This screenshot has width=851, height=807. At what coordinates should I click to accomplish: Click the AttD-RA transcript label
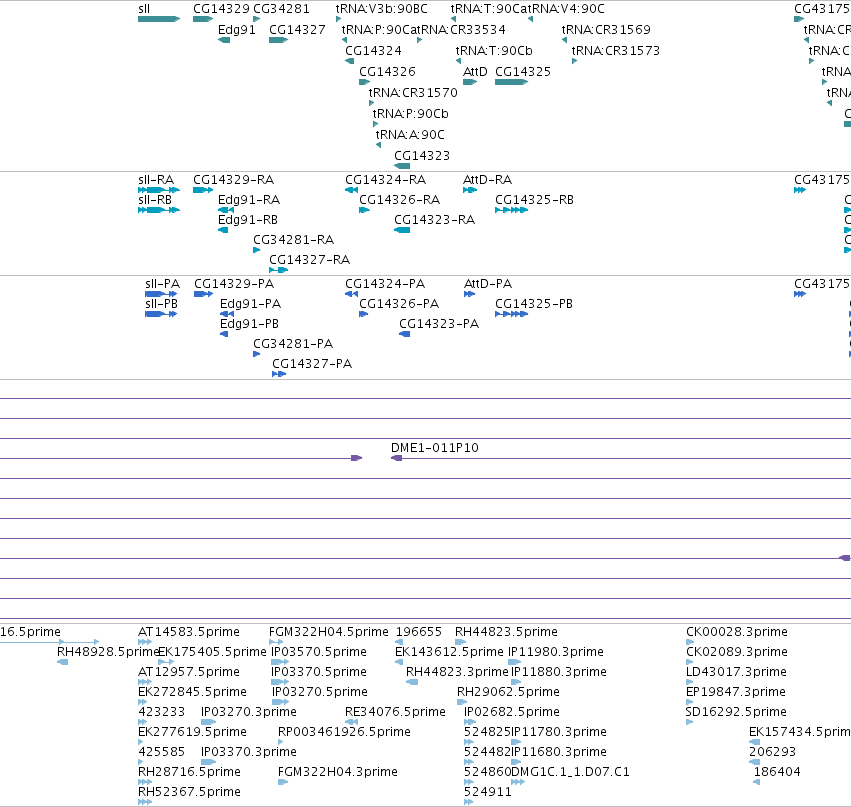(x=487, y=180)
